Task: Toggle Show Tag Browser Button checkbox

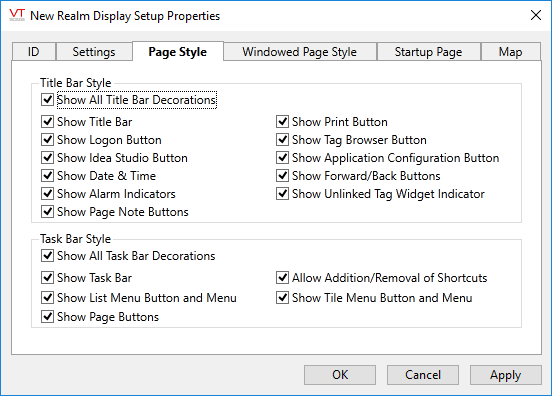Action: point(282,139)
